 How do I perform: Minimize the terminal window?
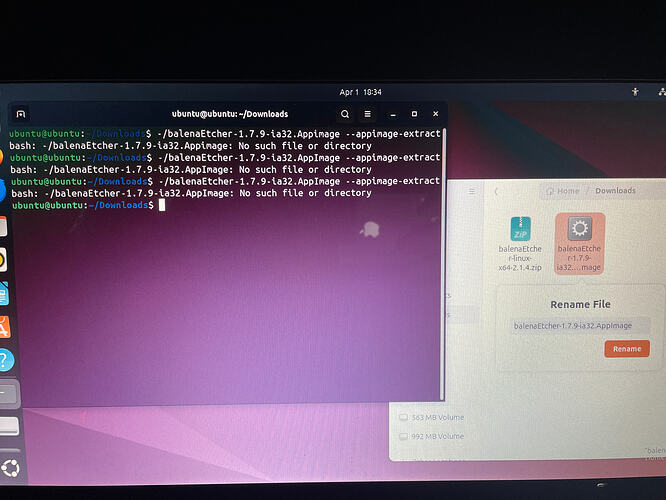393,115
